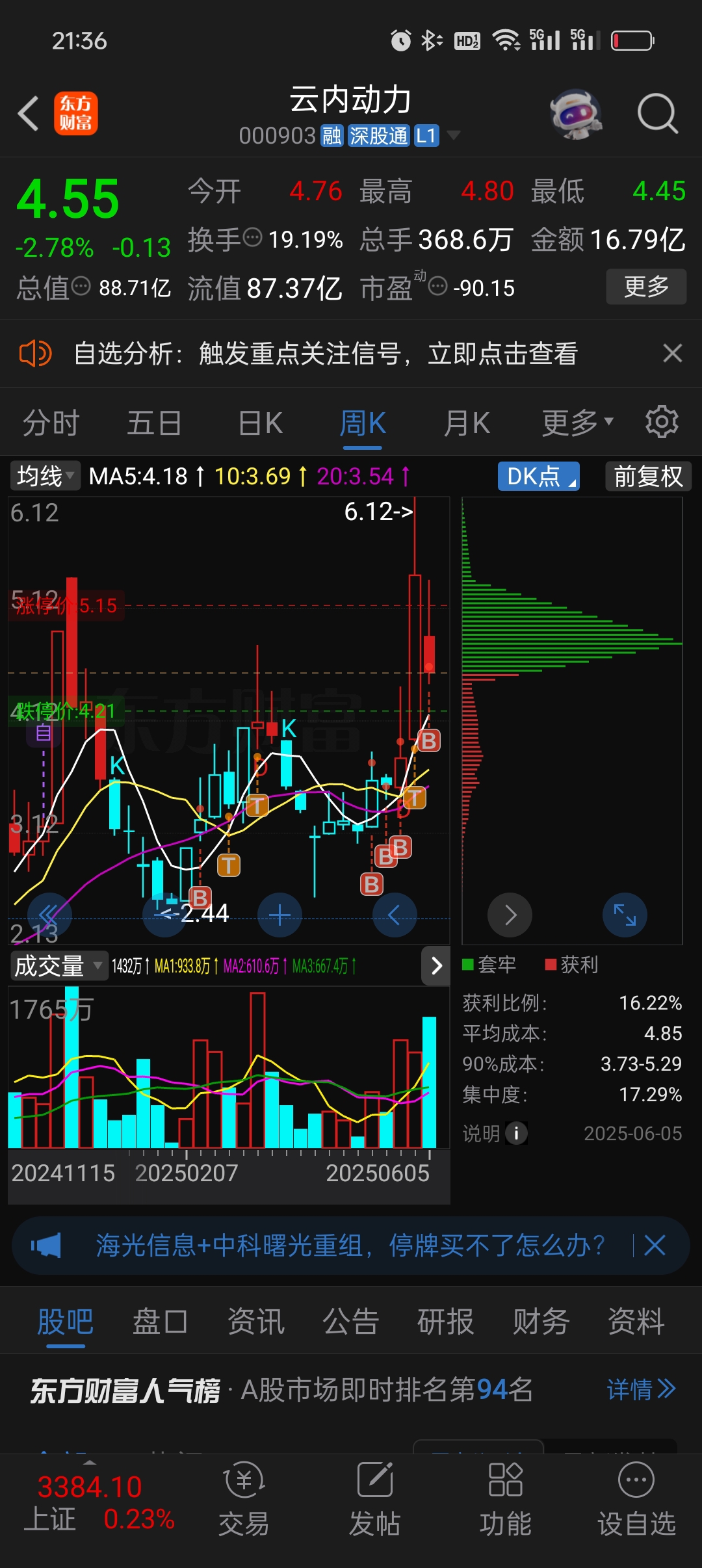Open 均线 indicator dropdown
The width and height of the screenshot is (702, 1568).
[45, 476]
